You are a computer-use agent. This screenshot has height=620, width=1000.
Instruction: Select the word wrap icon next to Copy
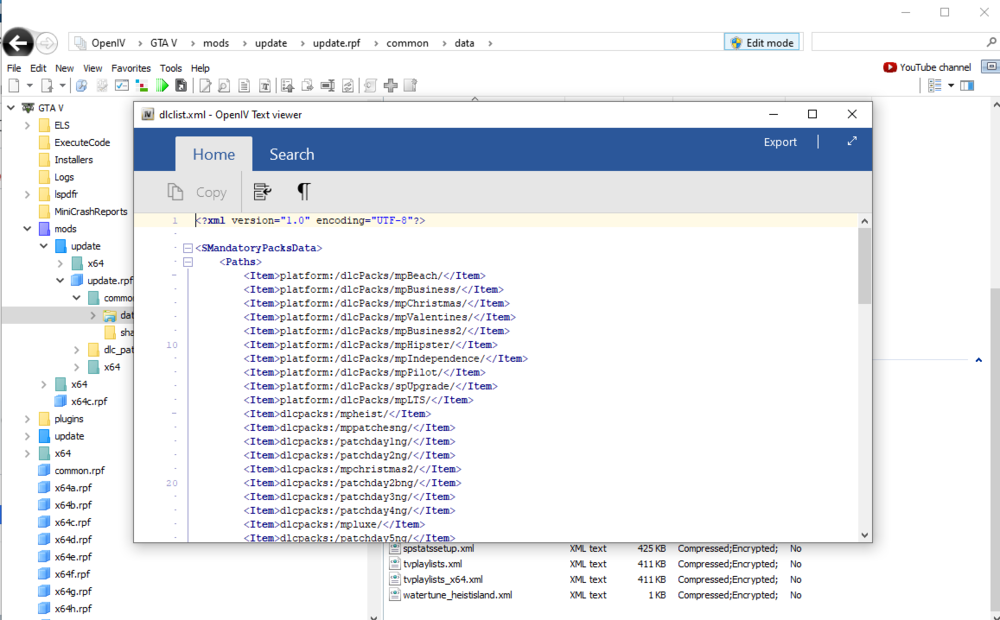click(x=263, y=191)
